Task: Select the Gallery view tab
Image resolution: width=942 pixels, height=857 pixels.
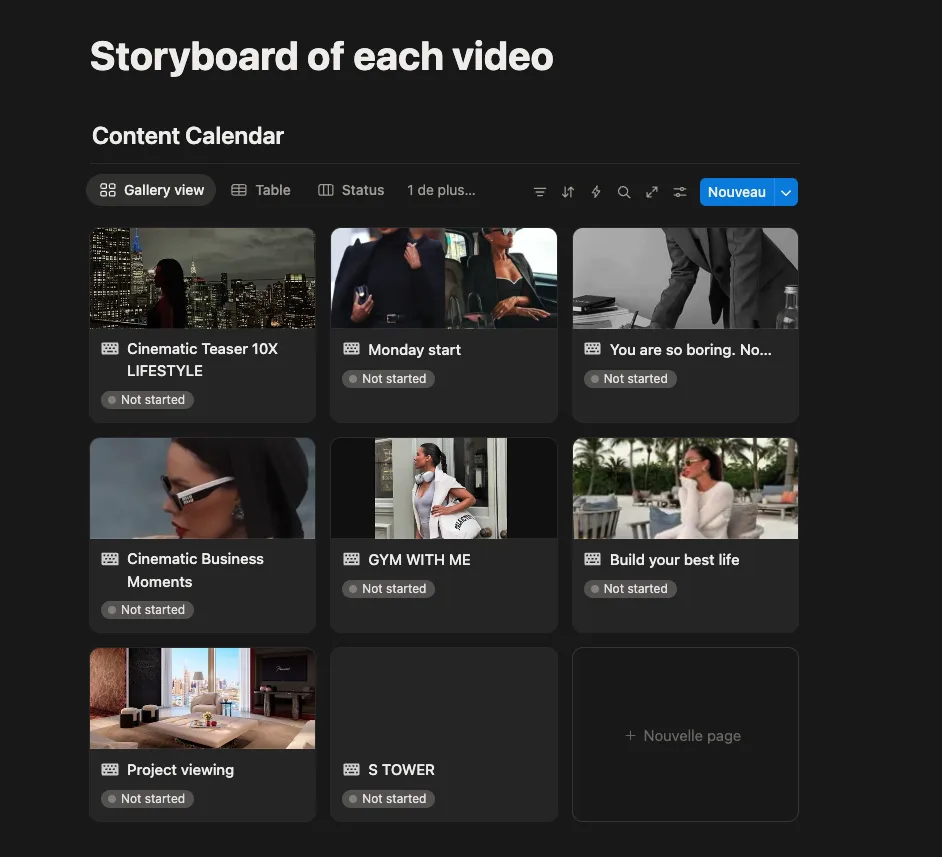Action: pyautogui.click(x=151, y=190)
